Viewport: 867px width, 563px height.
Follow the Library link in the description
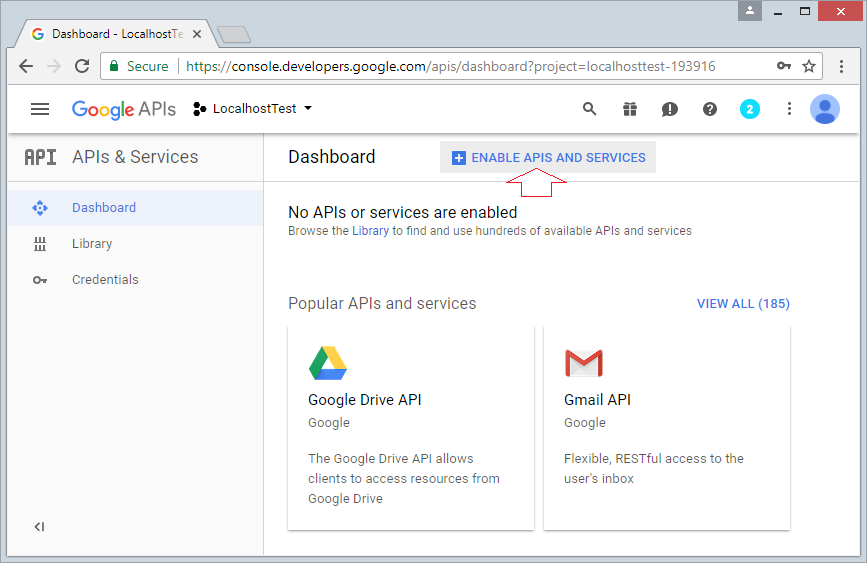pyautogui.click(x=370, y=231)
